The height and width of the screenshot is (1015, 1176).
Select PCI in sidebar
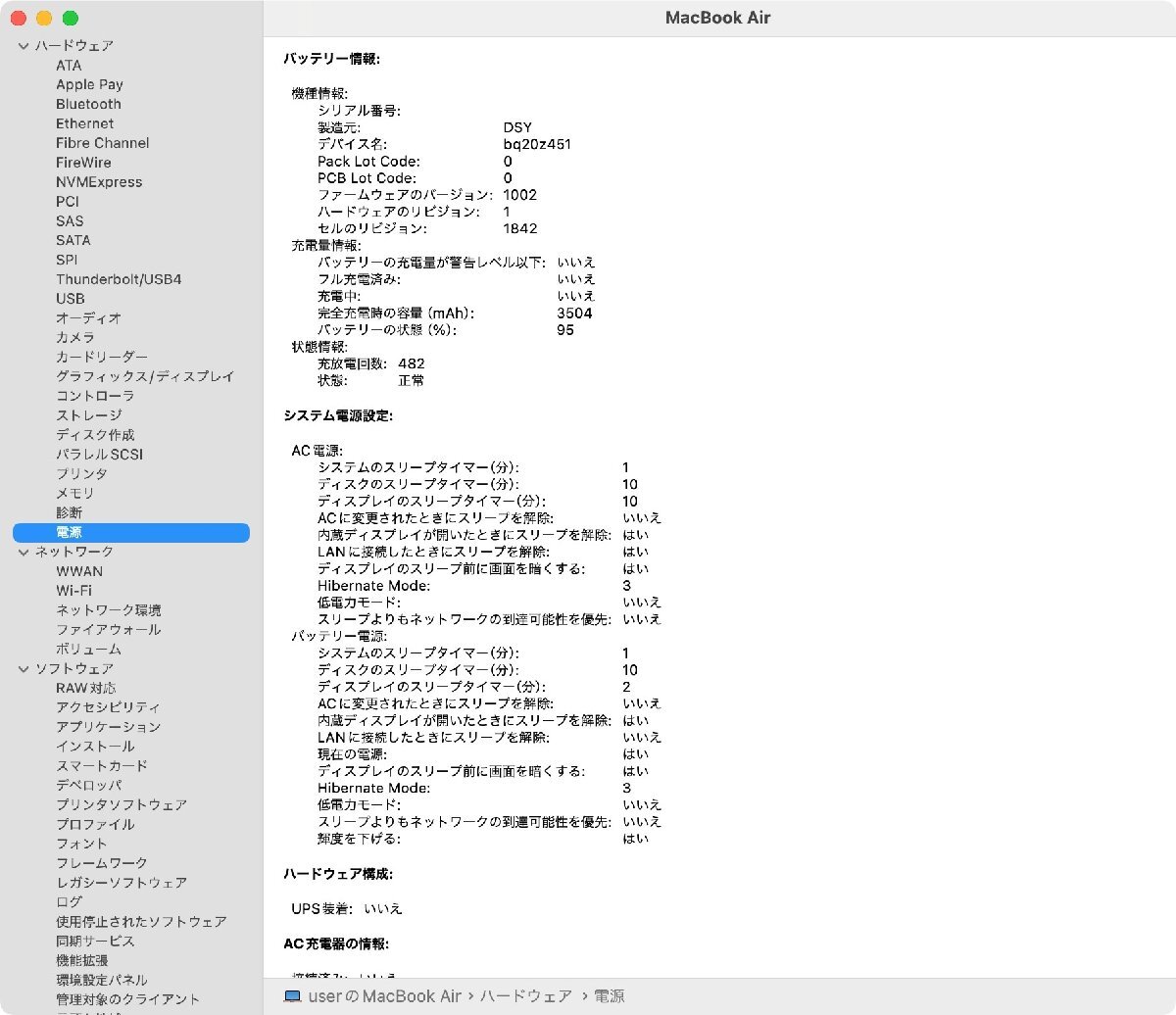point(68,202)
